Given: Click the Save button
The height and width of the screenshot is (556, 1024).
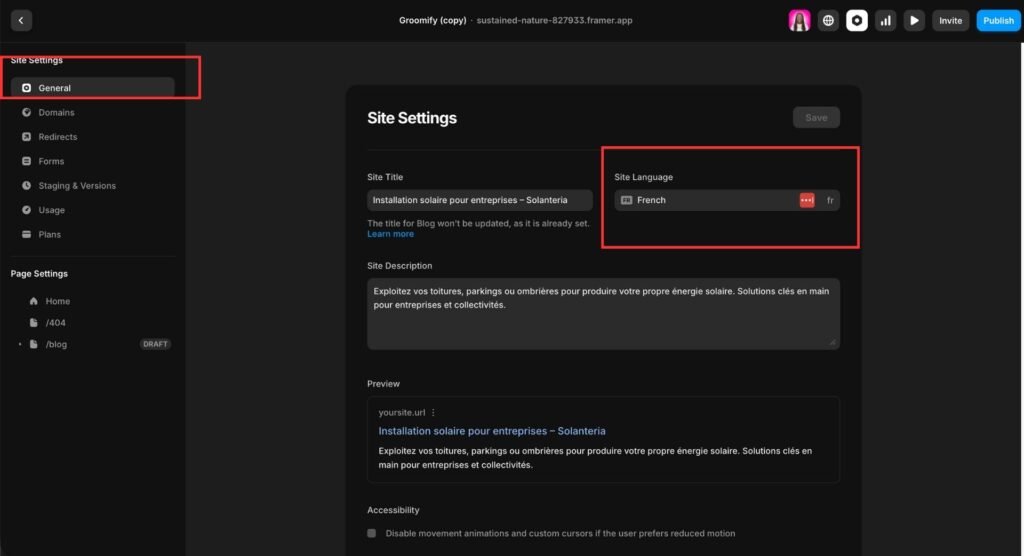Looking at the screenshot, I should point(816,118).
